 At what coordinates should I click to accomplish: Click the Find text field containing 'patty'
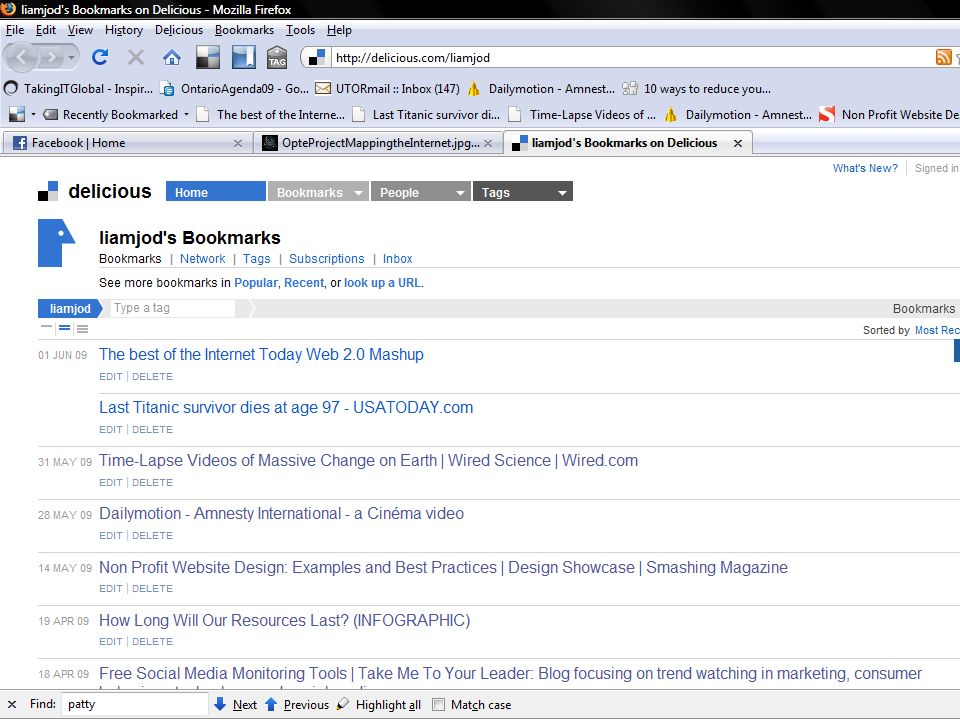pyautogui.click(x=135, y=705)
